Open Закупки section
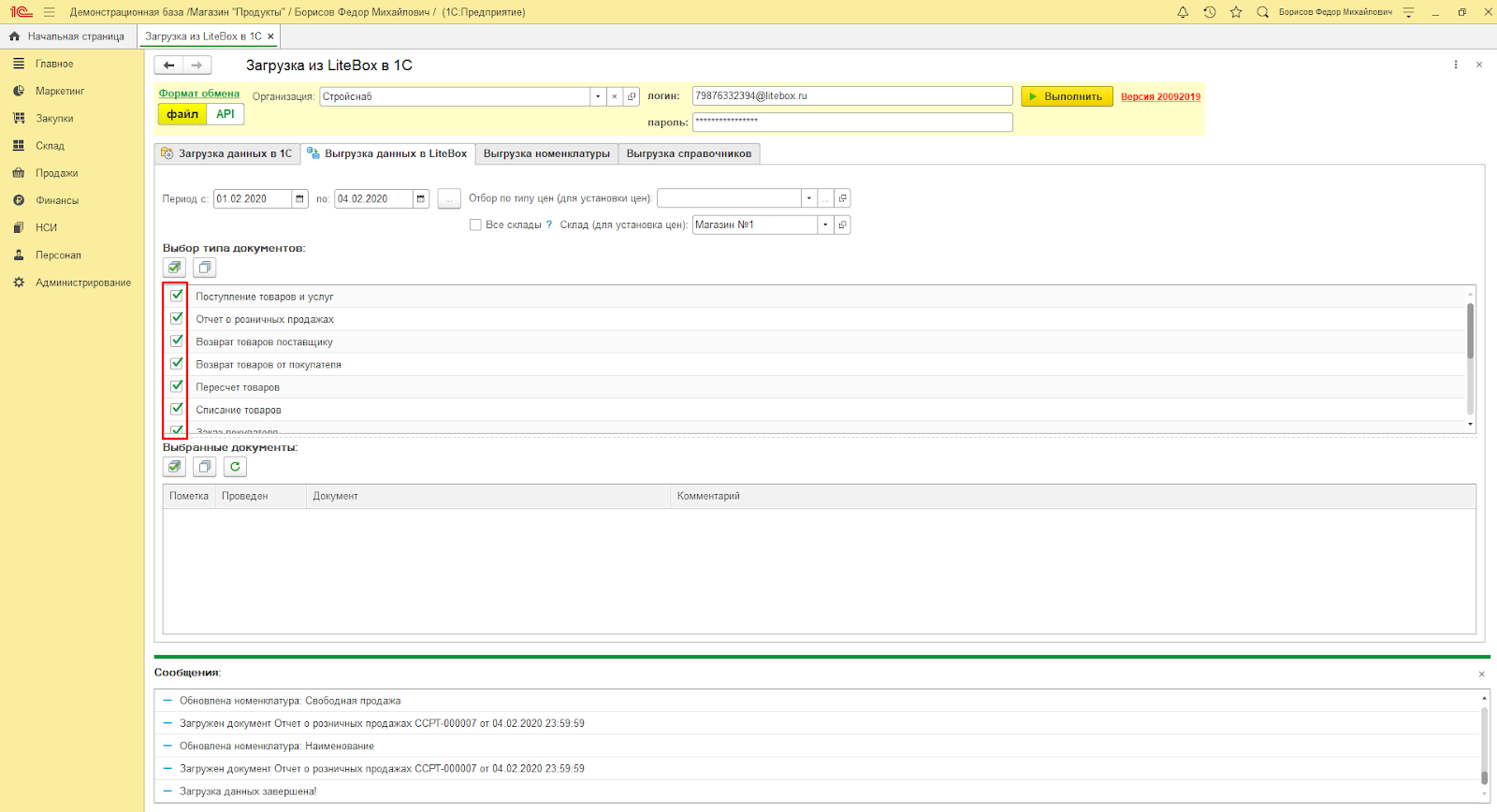 coord(54,119)
